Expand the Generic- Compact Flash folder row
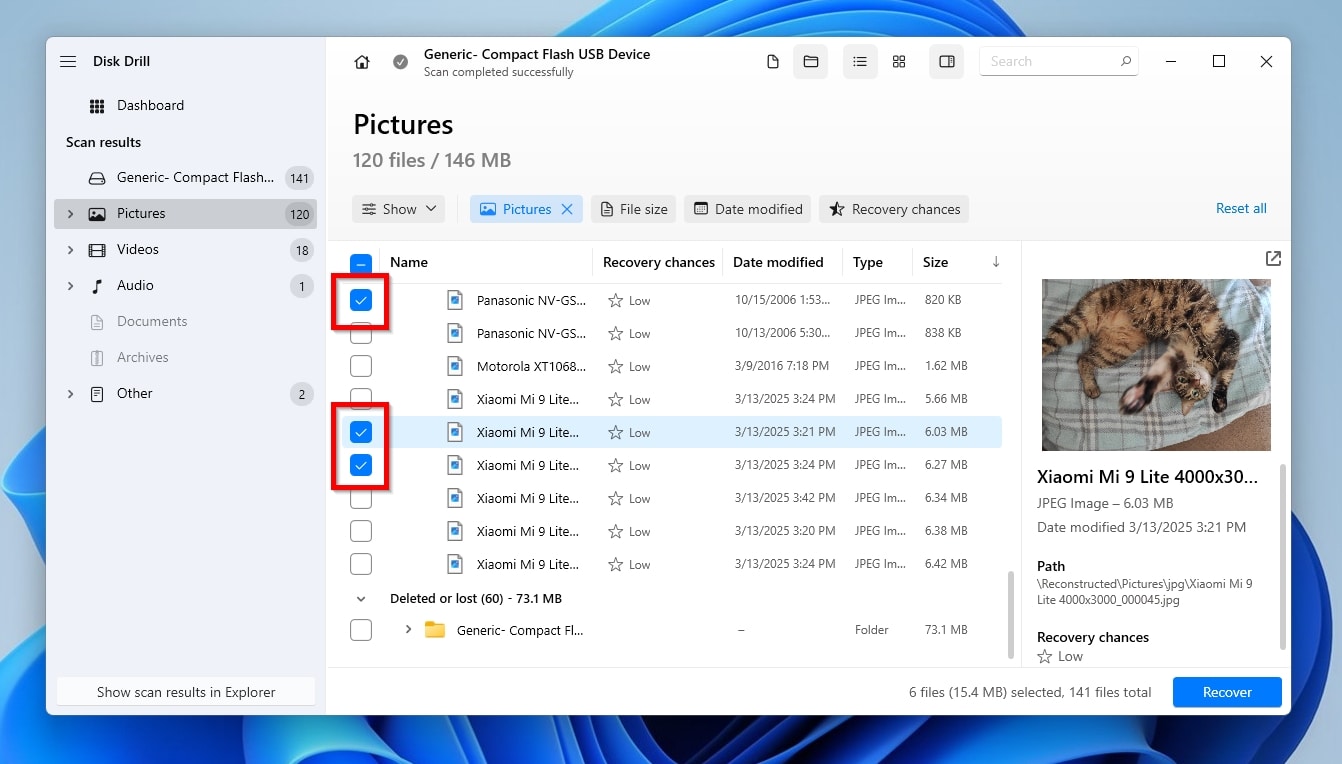The height and width of the screenshot is (764, 1342). [408, 630]
